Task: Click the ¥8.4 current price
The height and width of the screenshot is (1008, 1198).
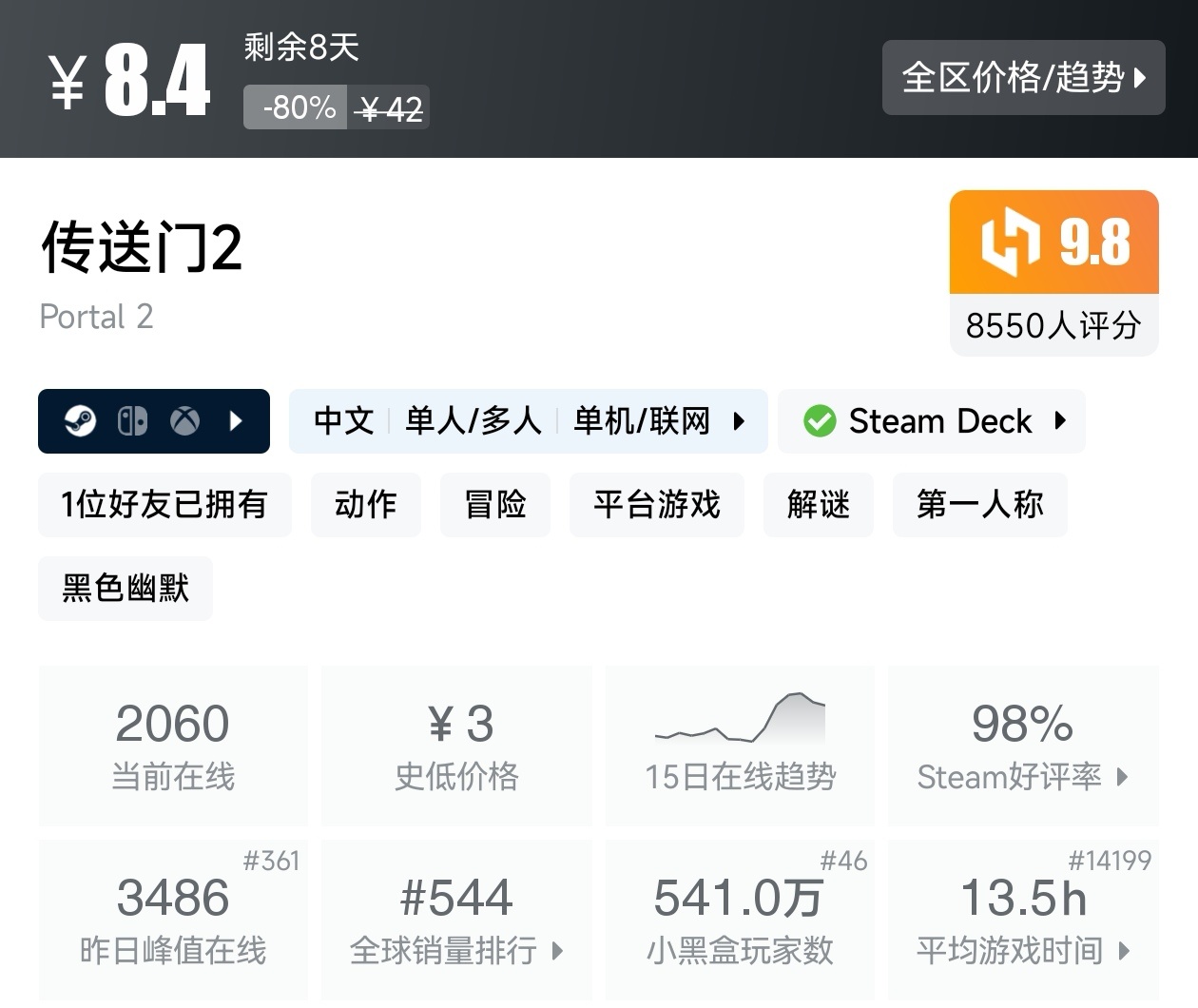Action: pyautogui.click(x=129, y=81)
